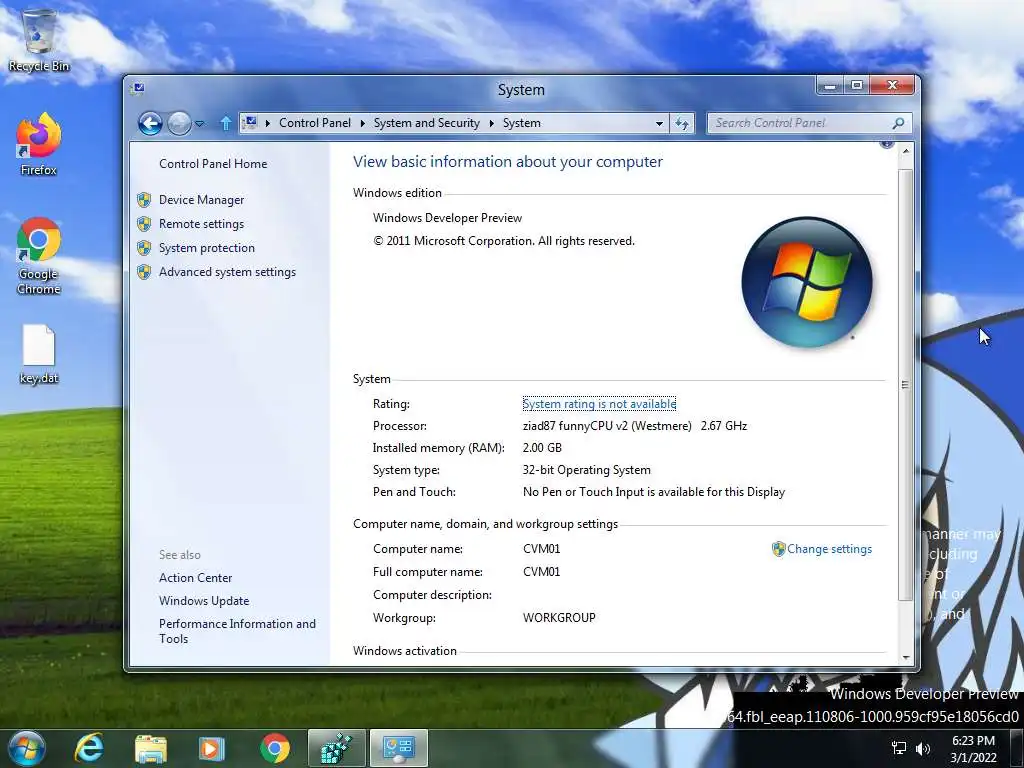Open Internet Explorer from the taskbar

(89, 748)
